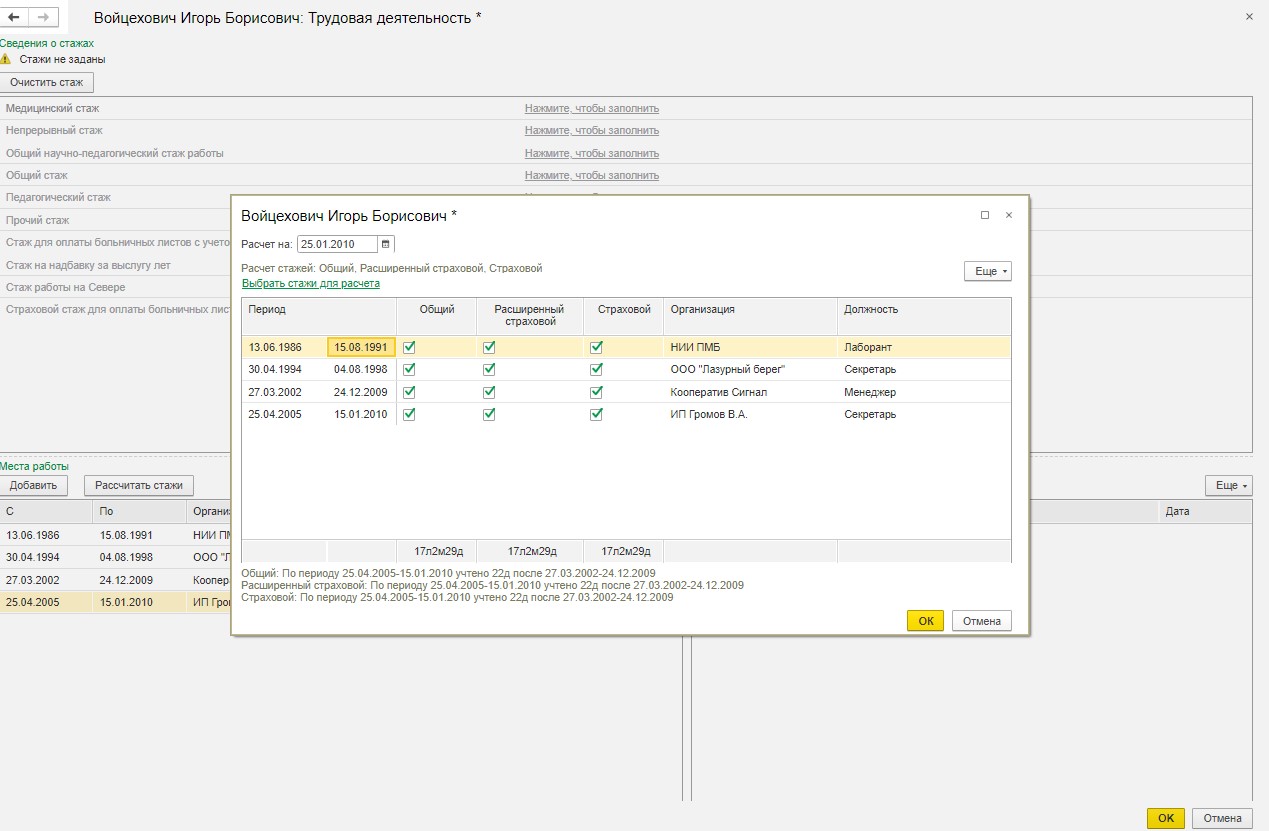Select the start date 13.06.1986 in dialog table

(284, 347)
